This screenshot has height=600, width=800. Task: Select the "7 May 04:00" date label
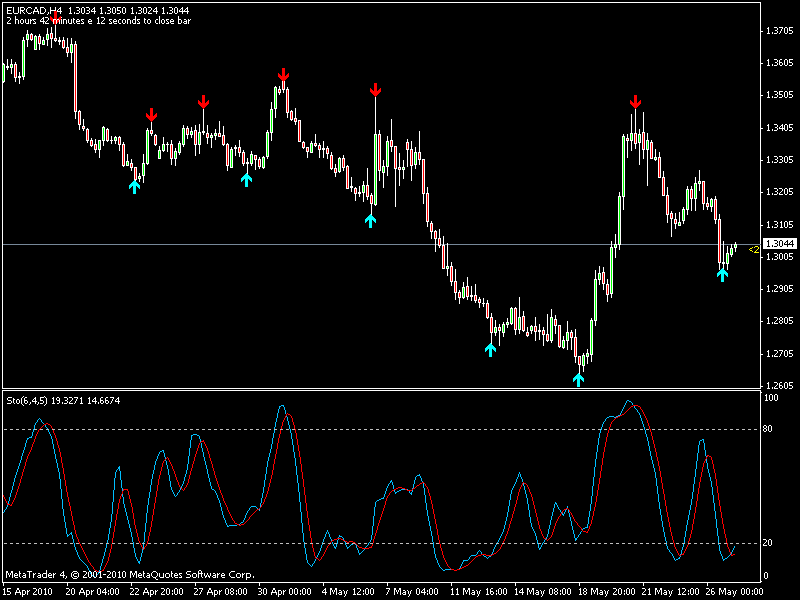(412, 592)
